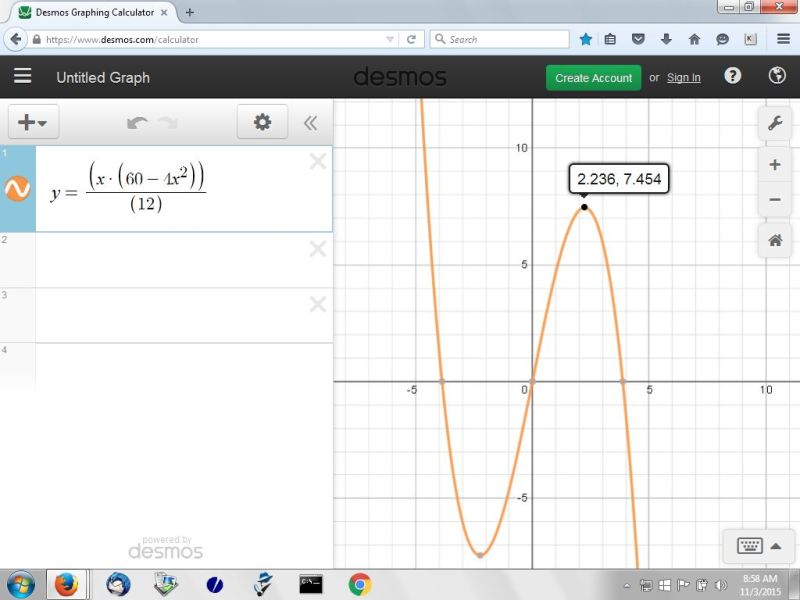Click empty expression row 4
The height and width of the screenshot is (600, 800).
(184, 366)
